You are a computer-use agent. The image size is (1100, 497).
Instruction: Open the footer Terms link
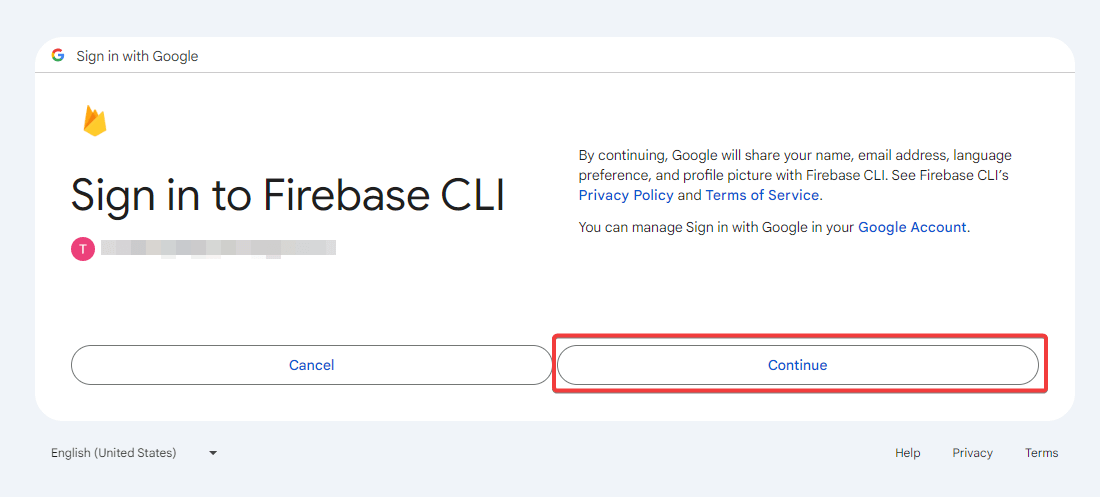(1041, 453)
